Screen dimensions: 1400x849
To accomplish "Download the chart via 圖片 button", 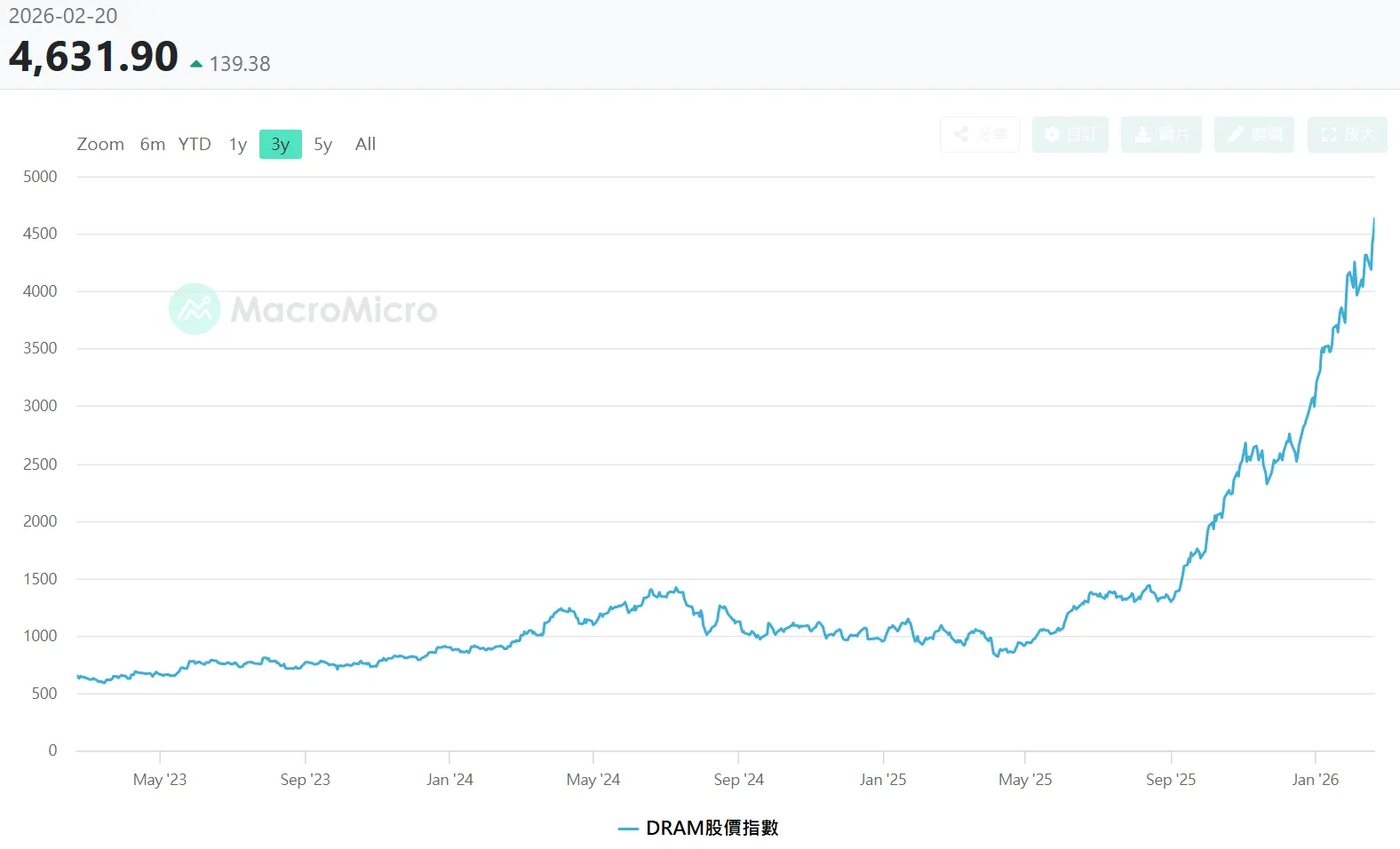I will 1161,135.
